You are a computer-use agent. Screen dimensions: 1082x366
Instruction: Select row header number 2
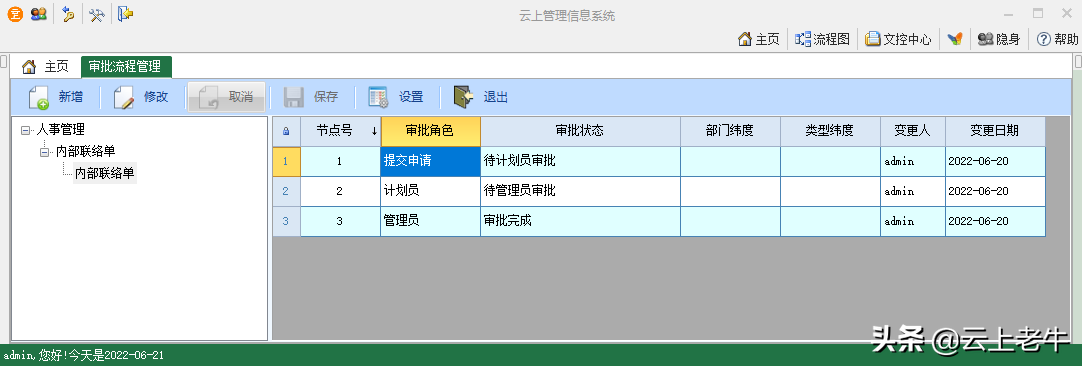[x=286, y=191]
